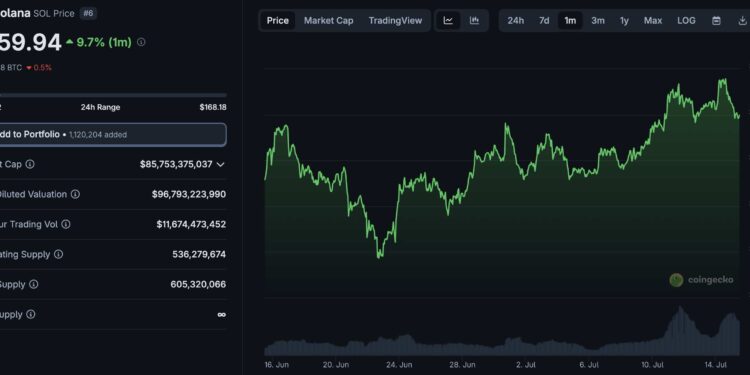Open the TradingView chart tab
Image resolution: width=750 pixels, height=375 pixels.
(395, 21)
